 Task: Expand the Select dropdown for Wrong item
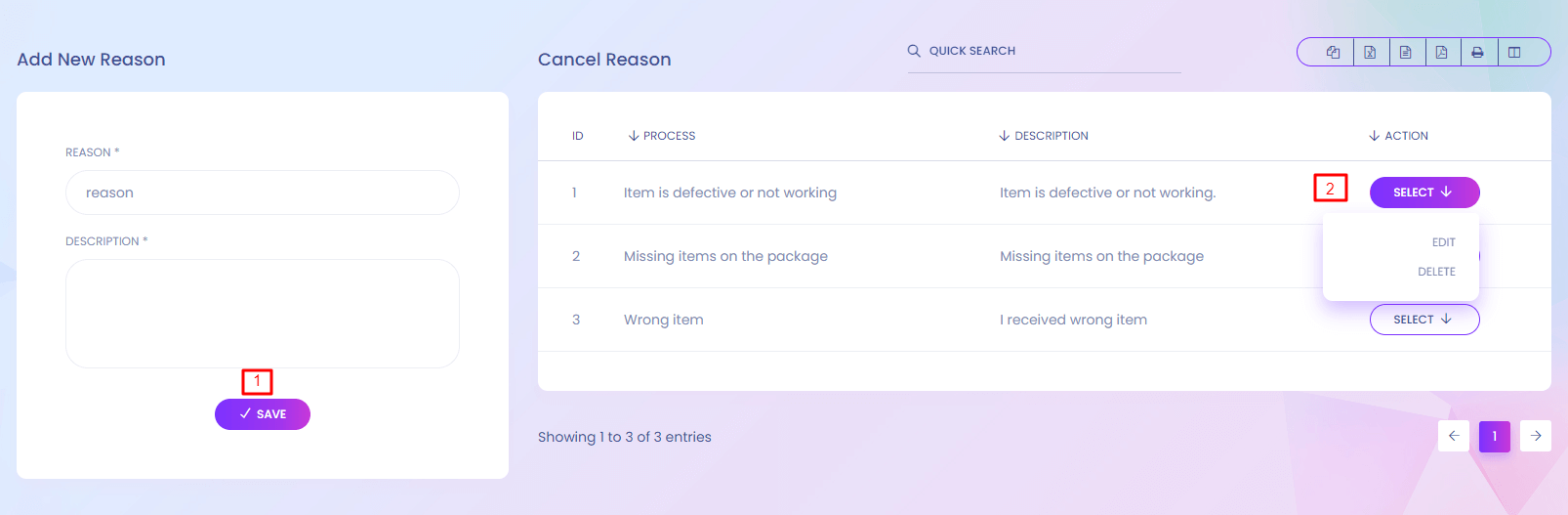(x=1424, y=320)
